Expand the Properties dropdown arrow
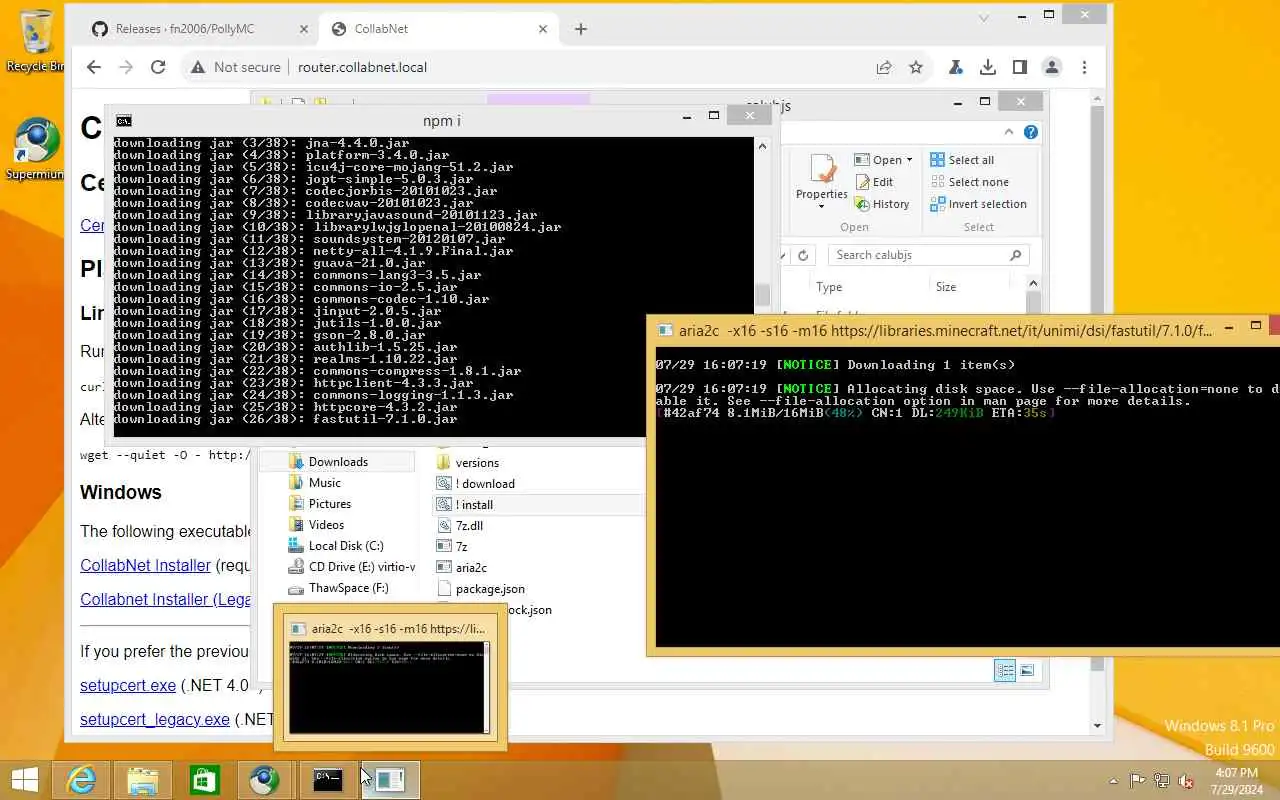The height and width of the screenshot is (800, 1280). 821,206
